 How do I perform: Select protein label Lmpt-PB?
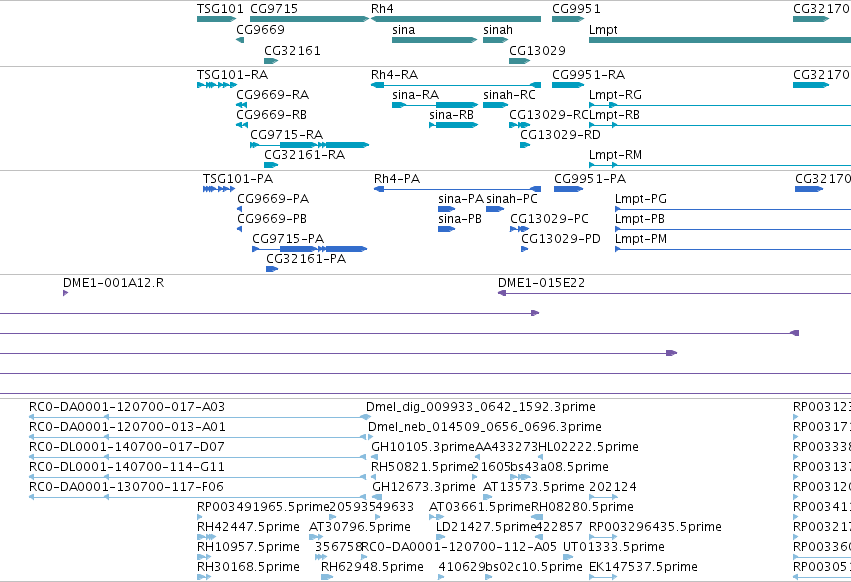point(640,218)
